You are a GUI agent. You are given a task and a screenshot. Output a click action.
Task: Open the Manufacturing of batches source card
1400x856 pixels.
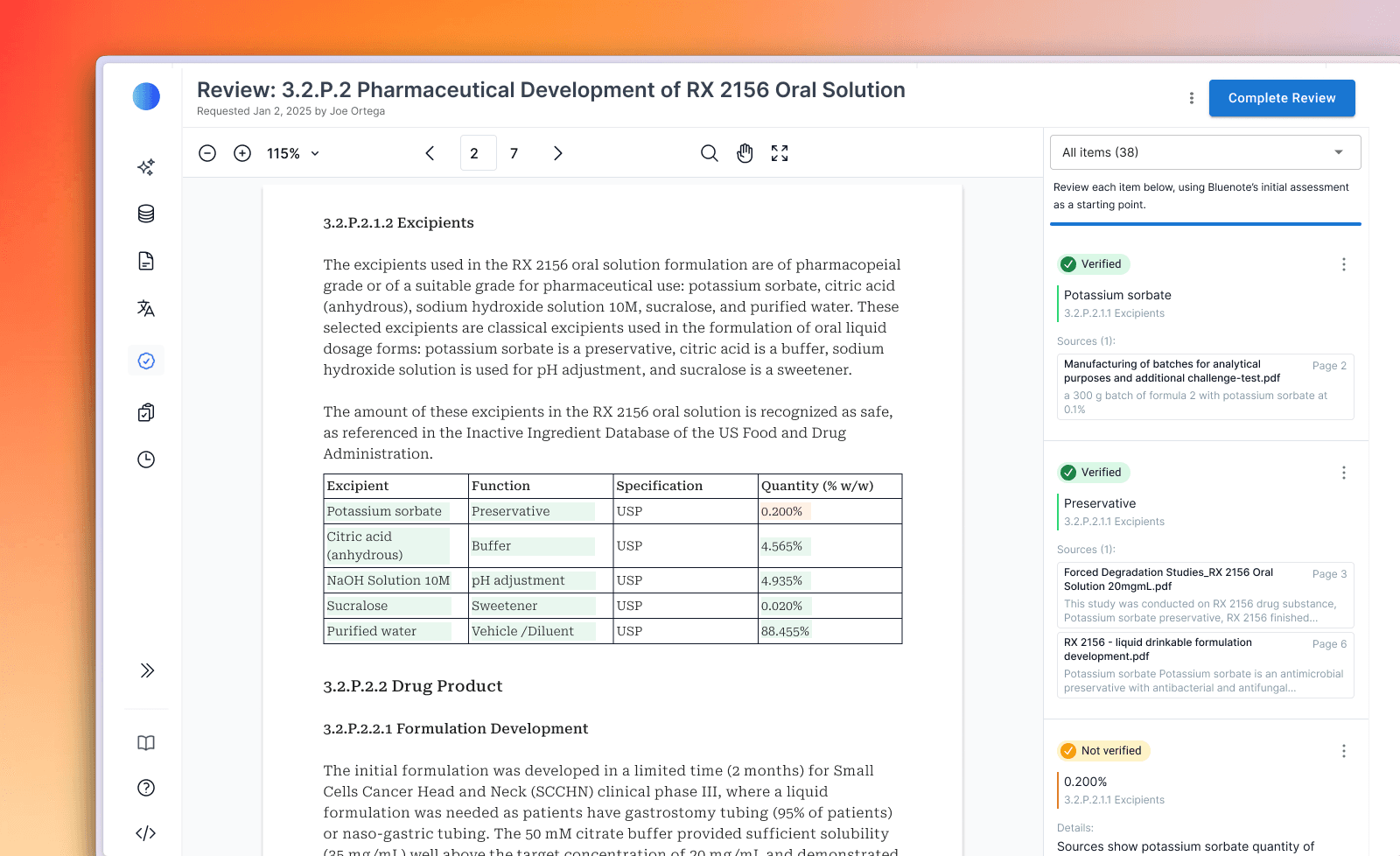tap(1205, 386)
